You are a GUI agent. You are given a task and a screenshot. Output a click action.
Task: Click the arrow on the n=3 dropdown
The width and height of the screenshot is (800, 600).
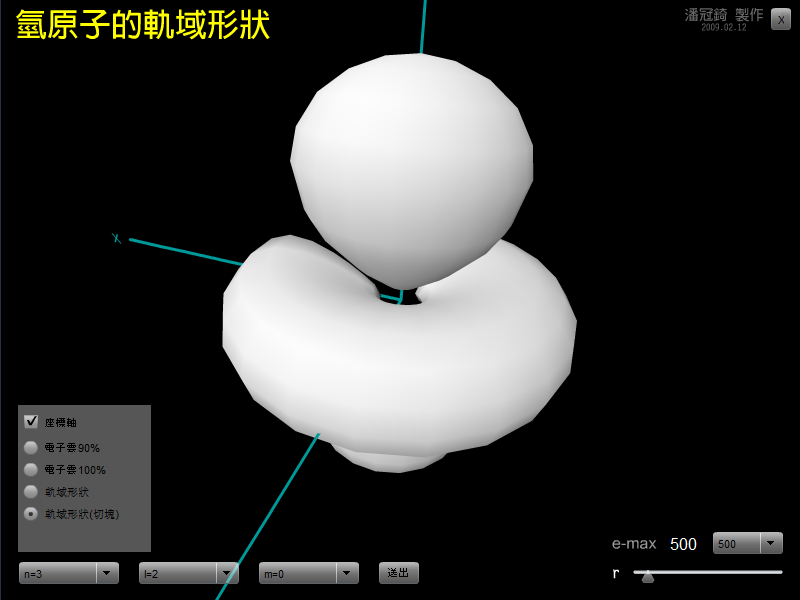(107, 573)
